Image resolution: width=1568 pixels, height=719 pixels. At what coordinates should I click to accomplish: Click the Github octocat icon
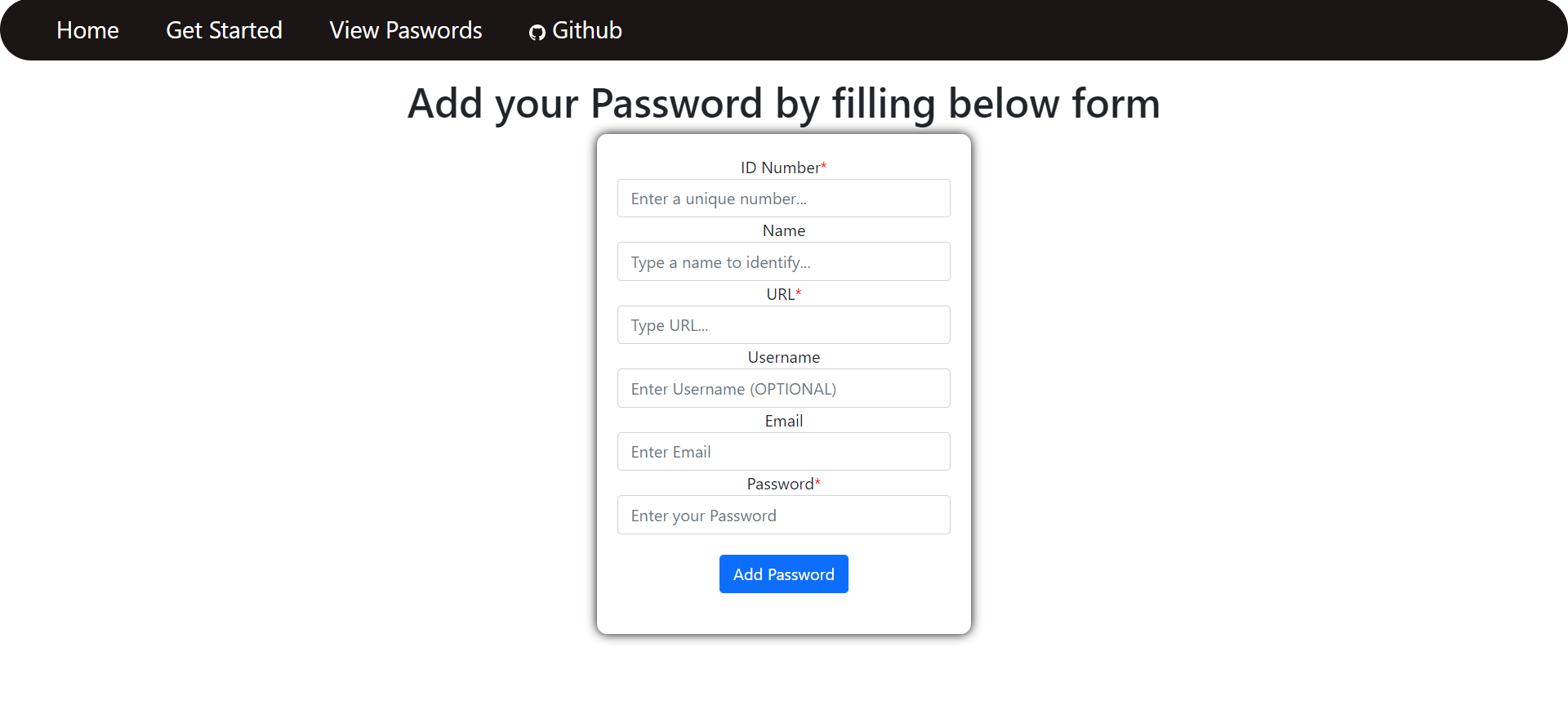(x=537, y=33)
